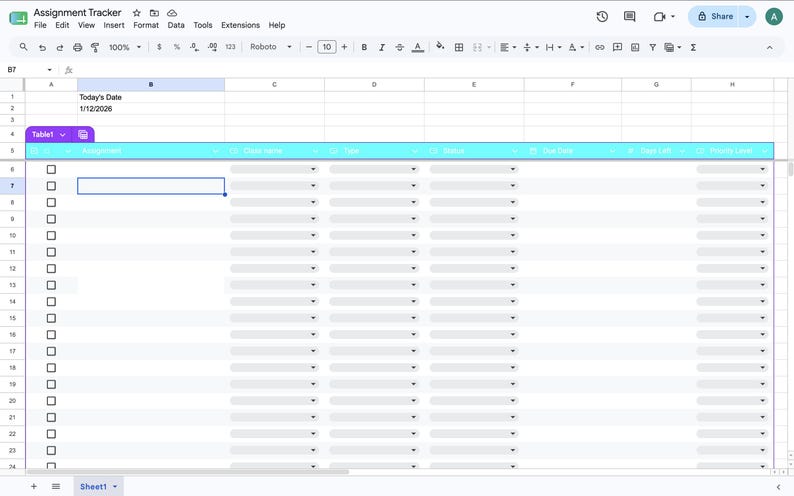This screenshot has height=496, width=794.
Task: Expand the Table1 name dropdown
Action: coord(62,135)
